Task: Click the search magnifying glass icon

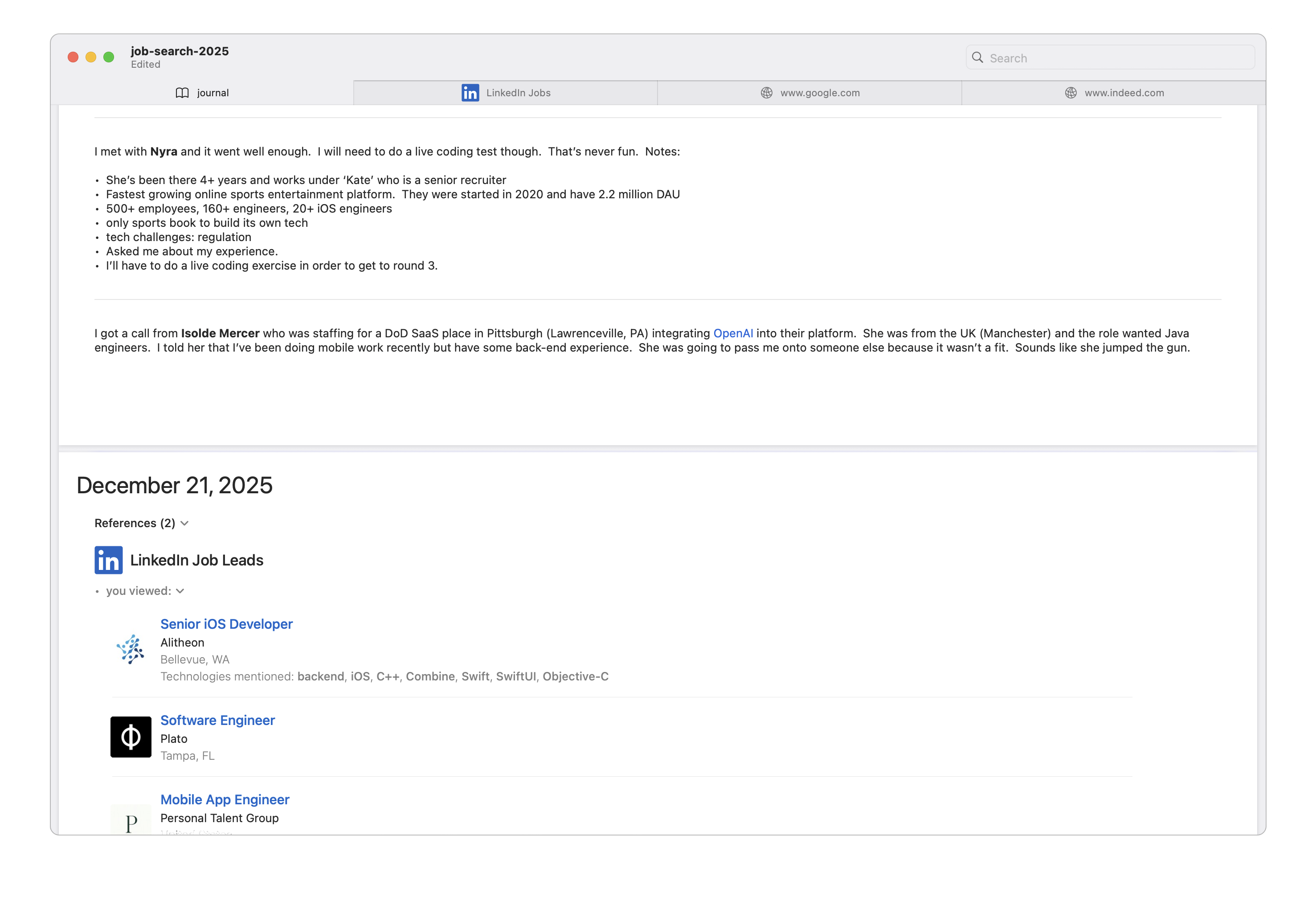Action: pos(977,58)
